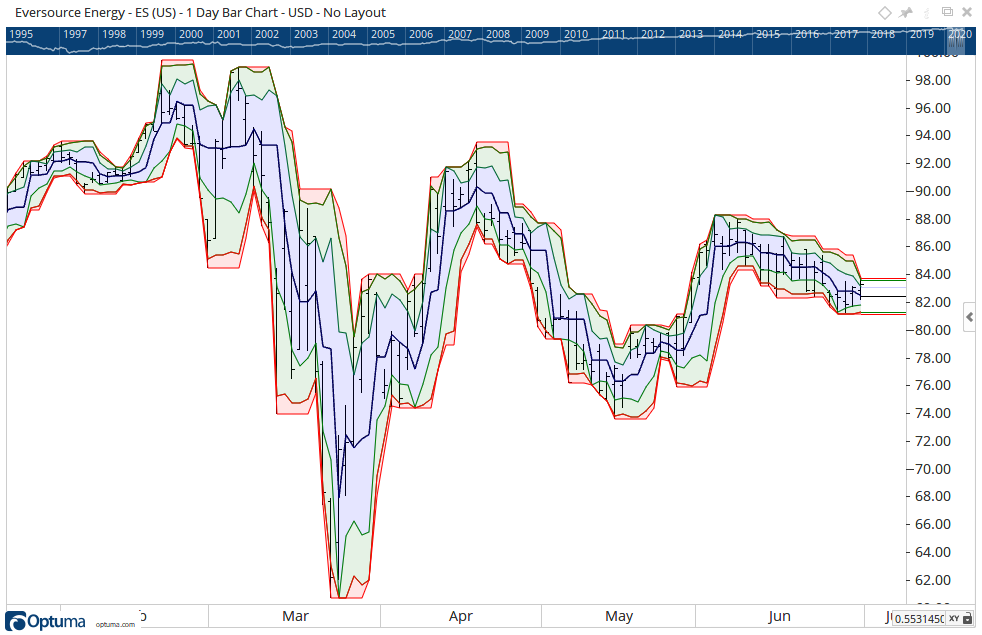
Task: Click the 68.00 price scale label
Action: [x=933, y=497]
